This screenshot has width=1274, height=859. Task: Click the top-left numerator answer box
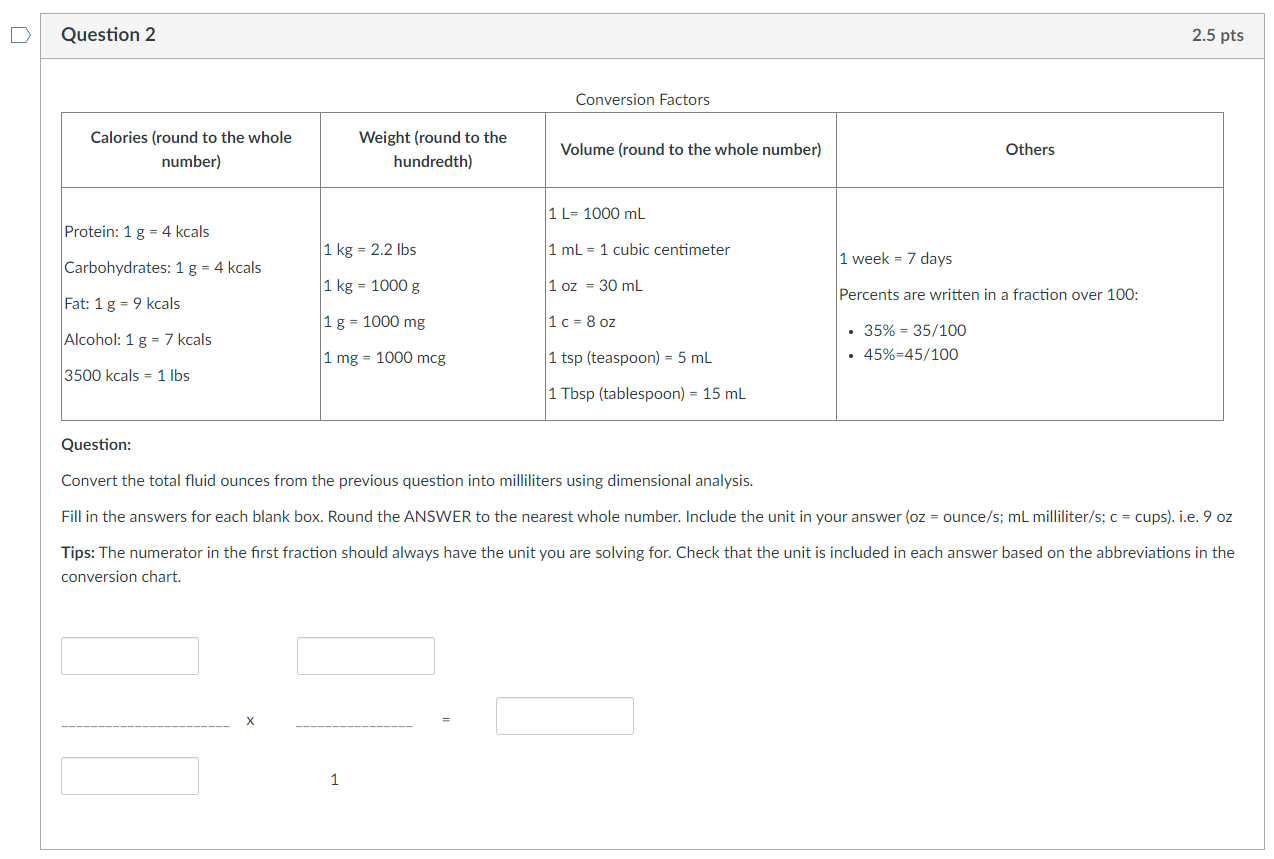pyautogui.click(x=130, y=656)
